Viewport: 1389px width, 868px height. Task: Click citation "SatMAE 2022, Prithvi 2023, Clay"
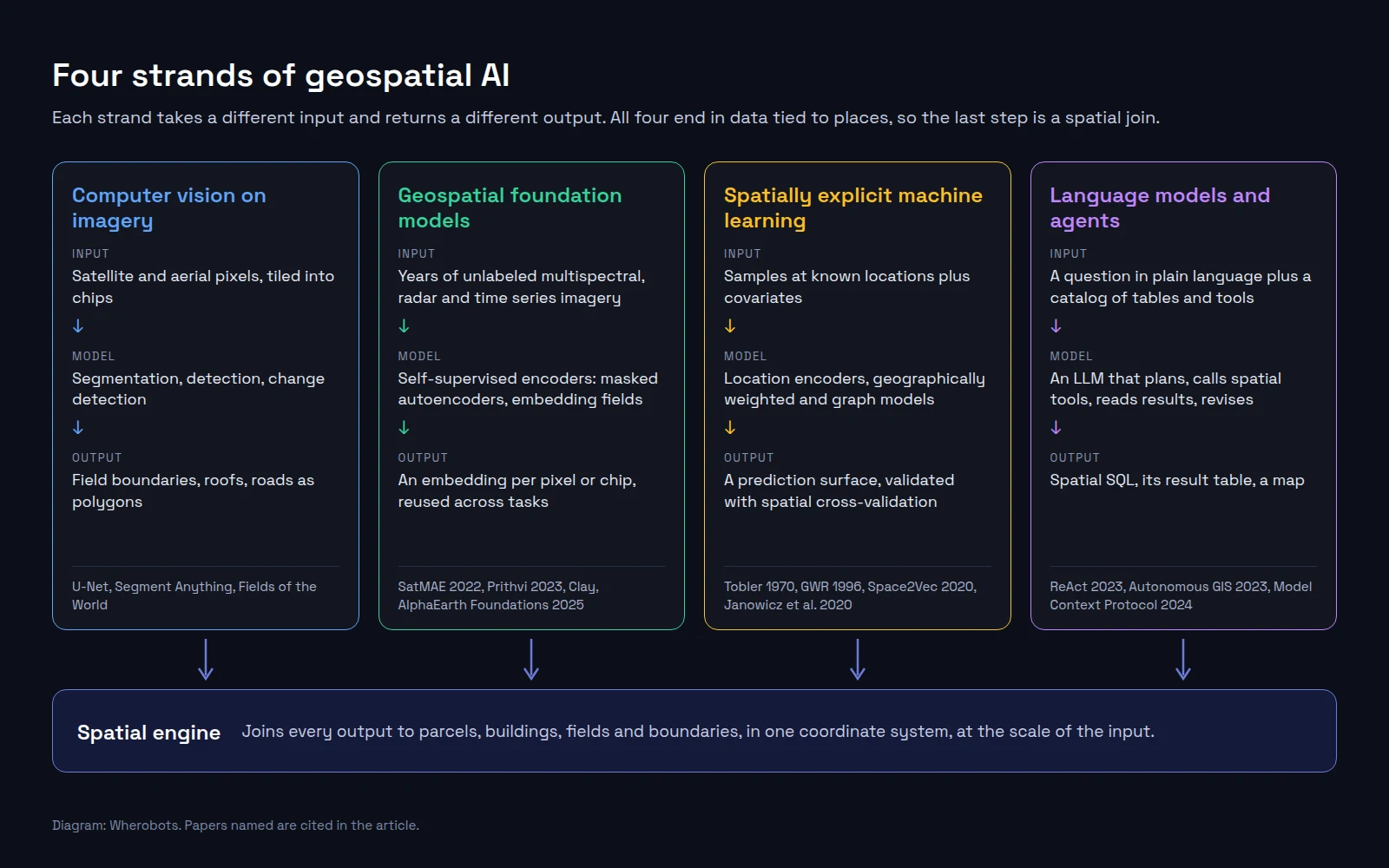pos(498,595)
